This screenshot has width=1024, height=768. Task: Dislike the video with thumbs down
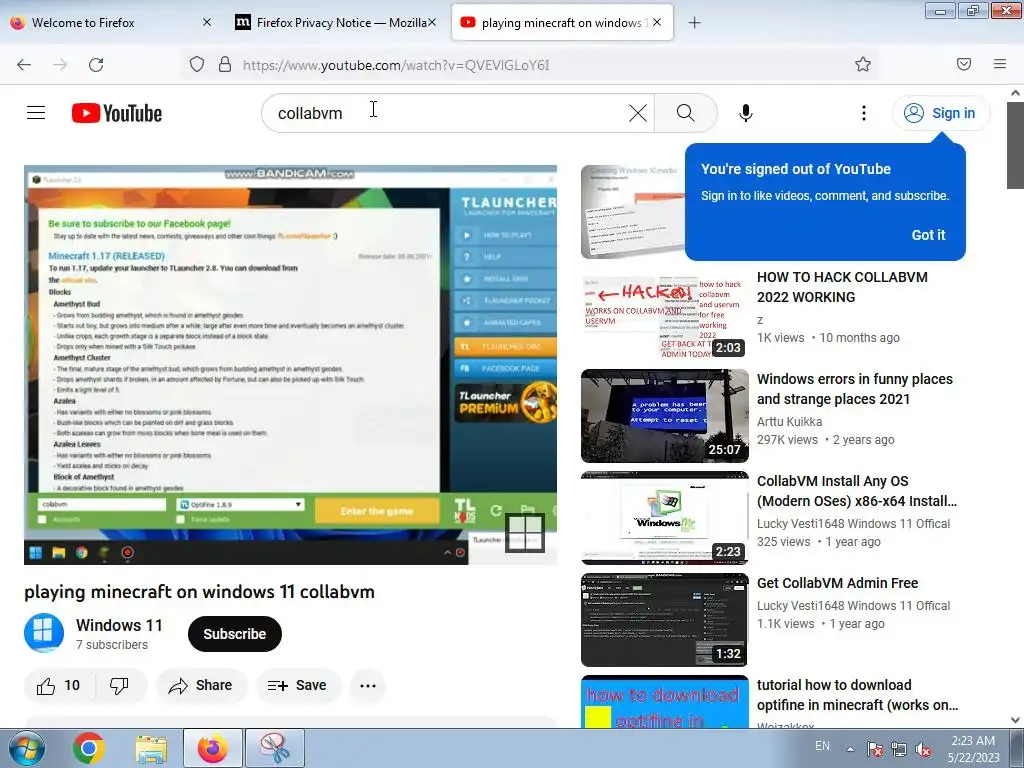tap(120, 686)
